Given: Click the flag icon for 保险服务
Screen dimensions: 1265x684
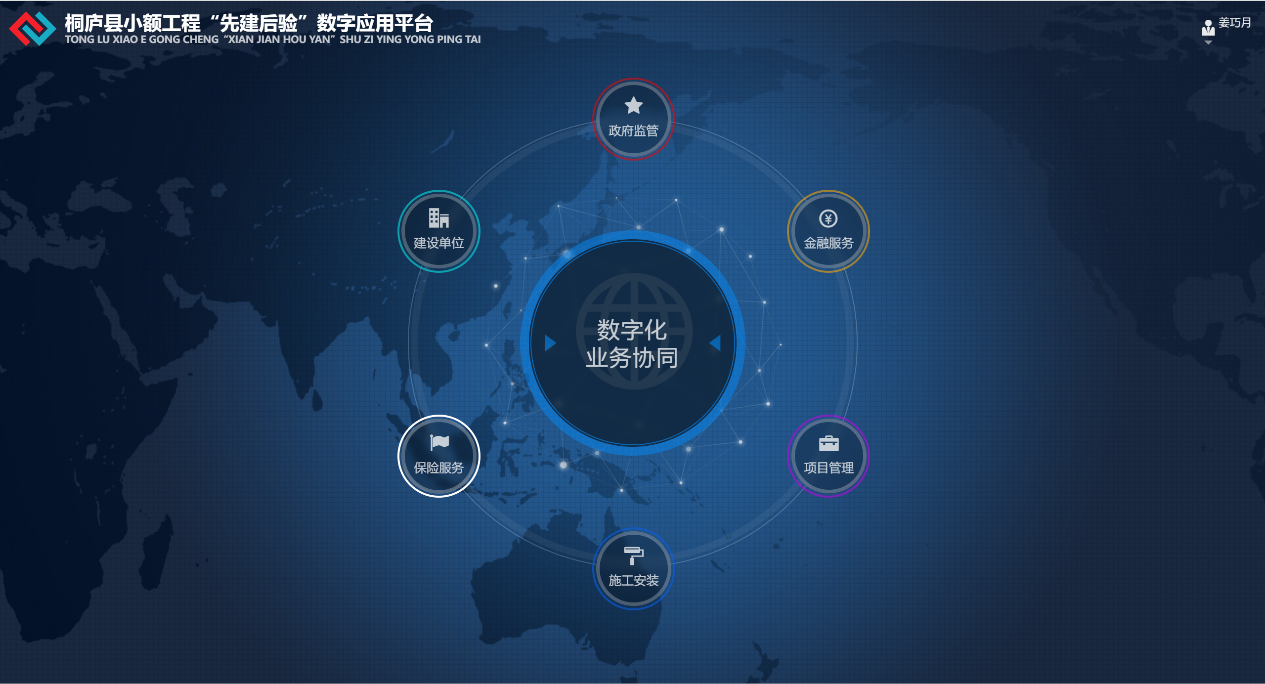Looking at the screenshot, I should point(439,442).
